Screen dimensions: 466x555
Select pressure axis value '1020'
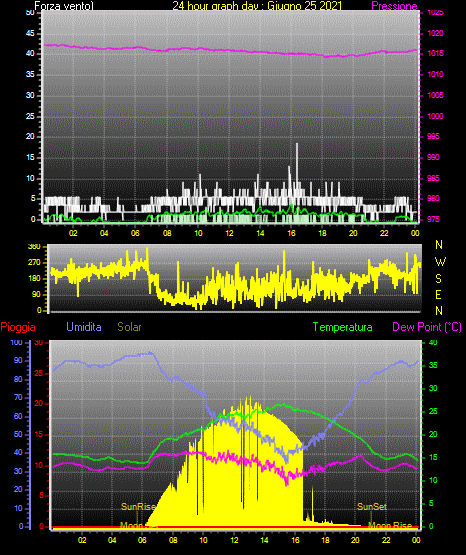[x=435, y=33]
